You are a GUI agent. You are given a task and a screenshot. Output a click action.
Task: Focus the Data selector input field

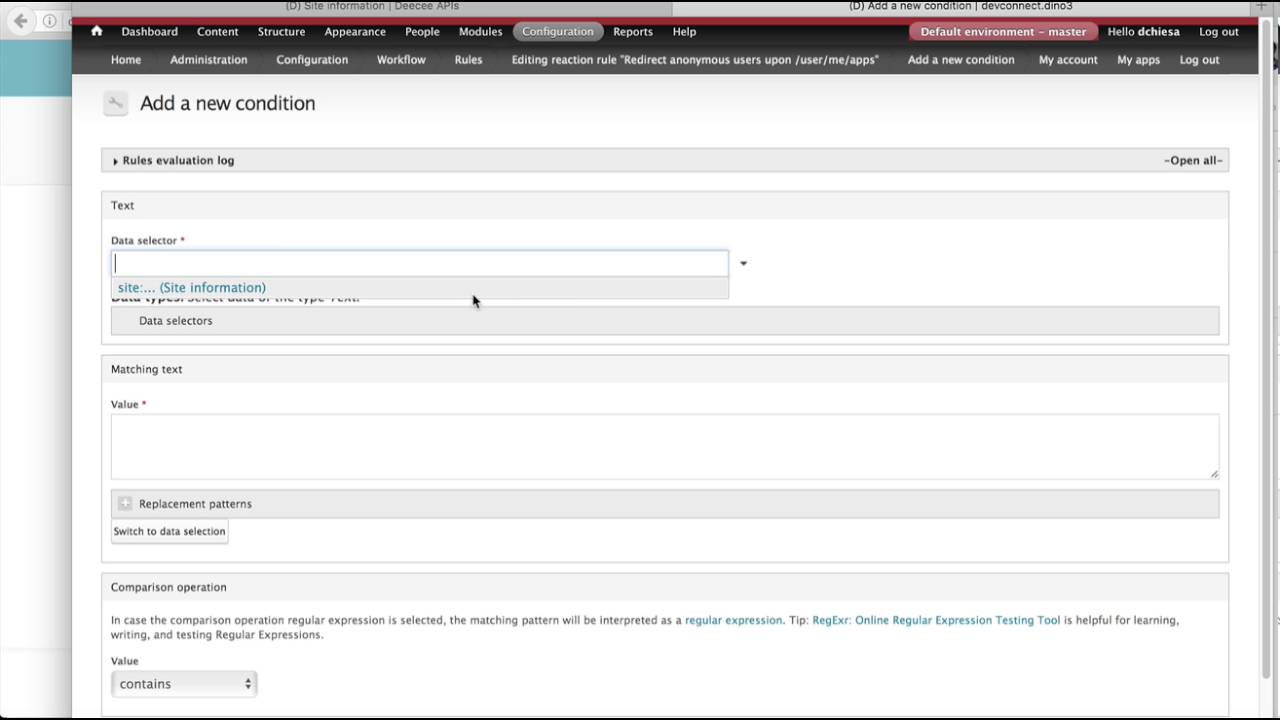420,263
